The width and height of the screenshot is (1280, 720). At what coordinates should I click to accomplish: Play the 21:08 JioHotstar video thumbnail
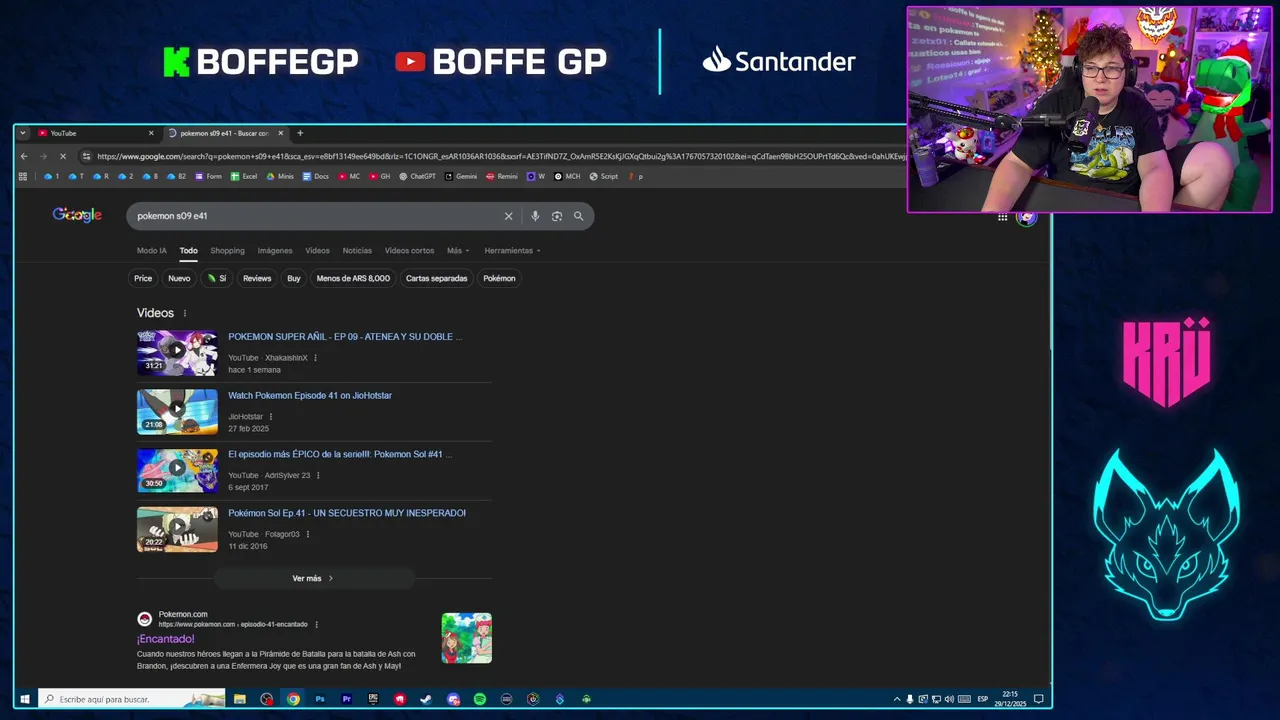tap(177, 412)
